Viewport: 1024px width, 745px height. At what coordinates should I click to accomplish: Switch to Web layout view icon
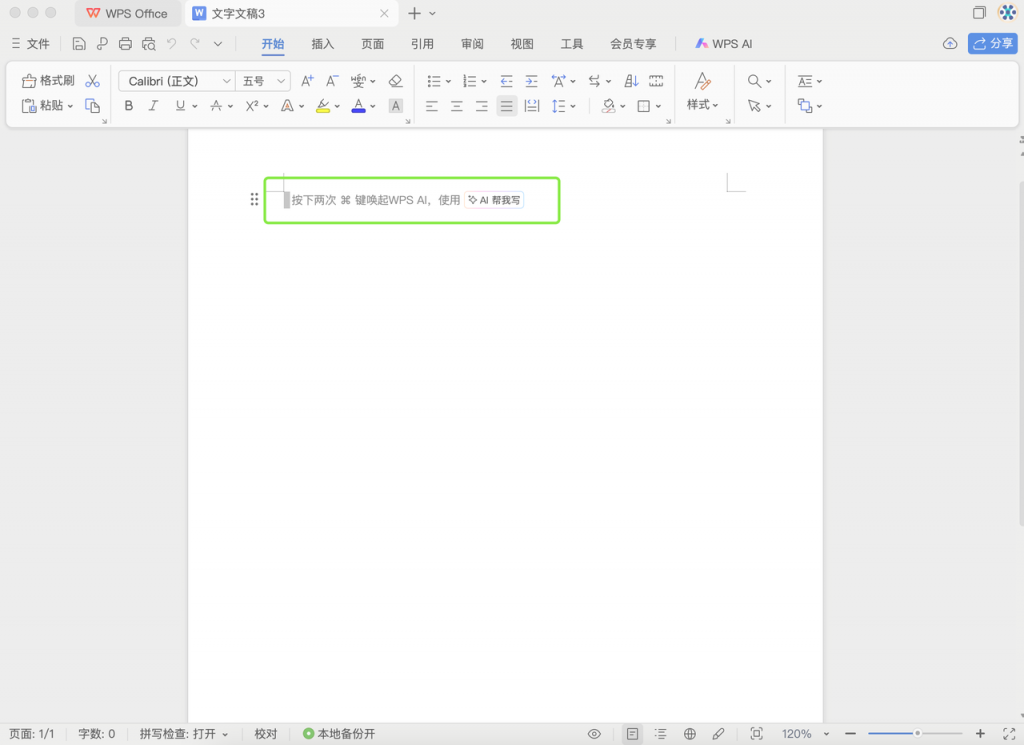coord(690,734)
